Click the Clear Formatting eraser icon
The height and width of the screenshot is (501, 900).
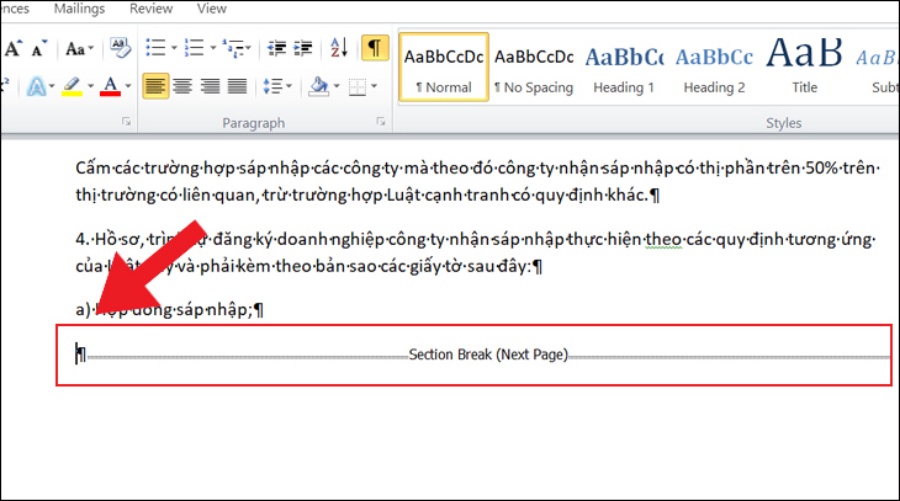[x=120, y=48]
